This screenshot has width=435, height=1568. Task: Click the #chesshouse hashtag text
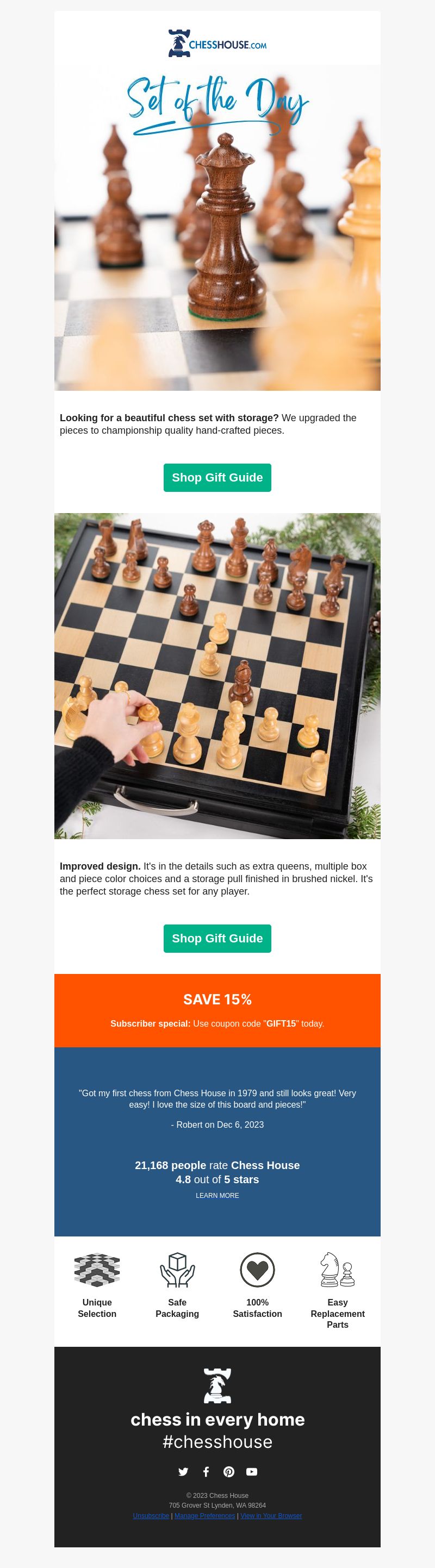click(217, 1442)
